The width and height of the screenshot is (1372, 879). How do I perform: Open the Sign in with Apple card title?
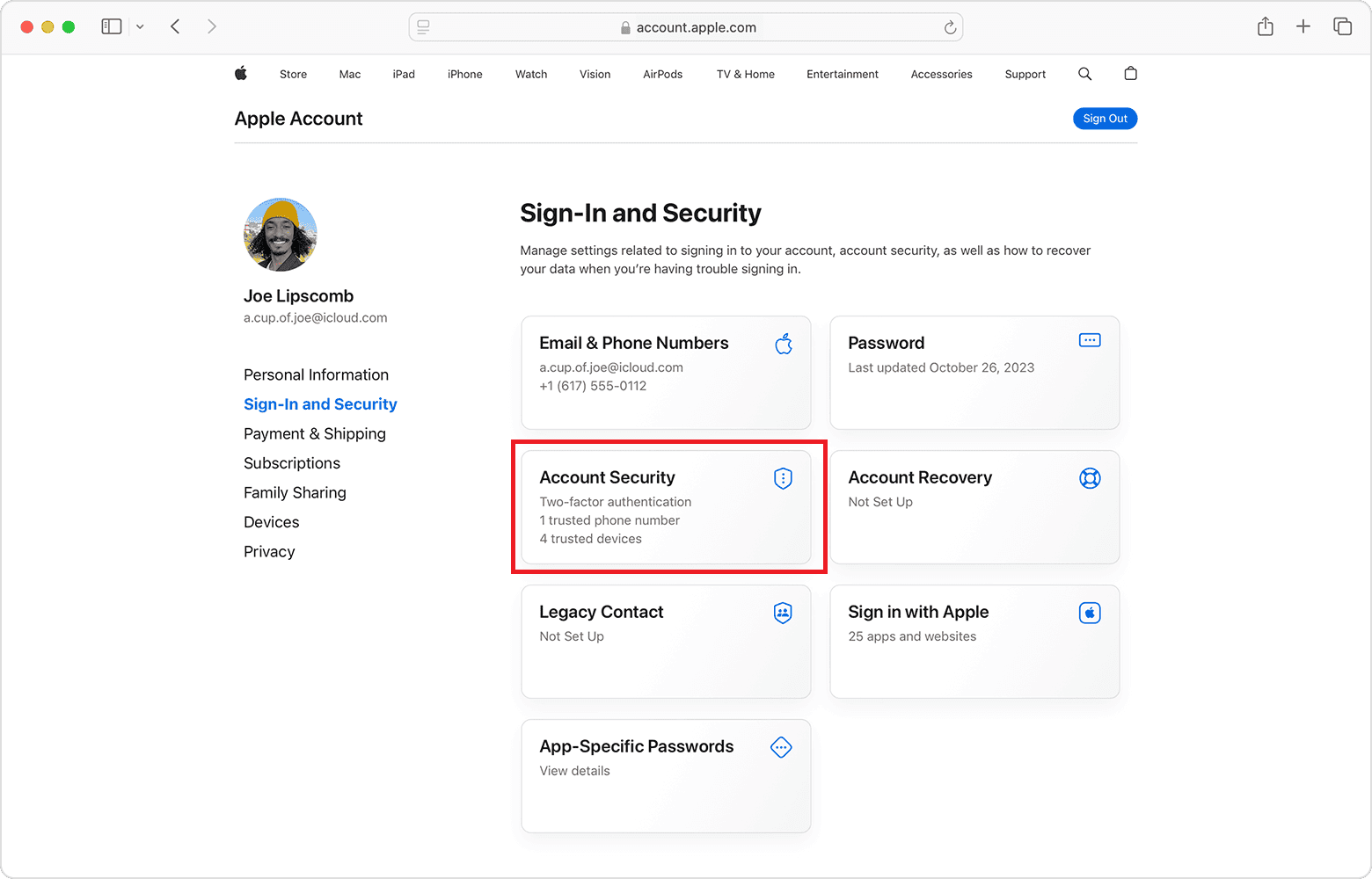point(918,612)
